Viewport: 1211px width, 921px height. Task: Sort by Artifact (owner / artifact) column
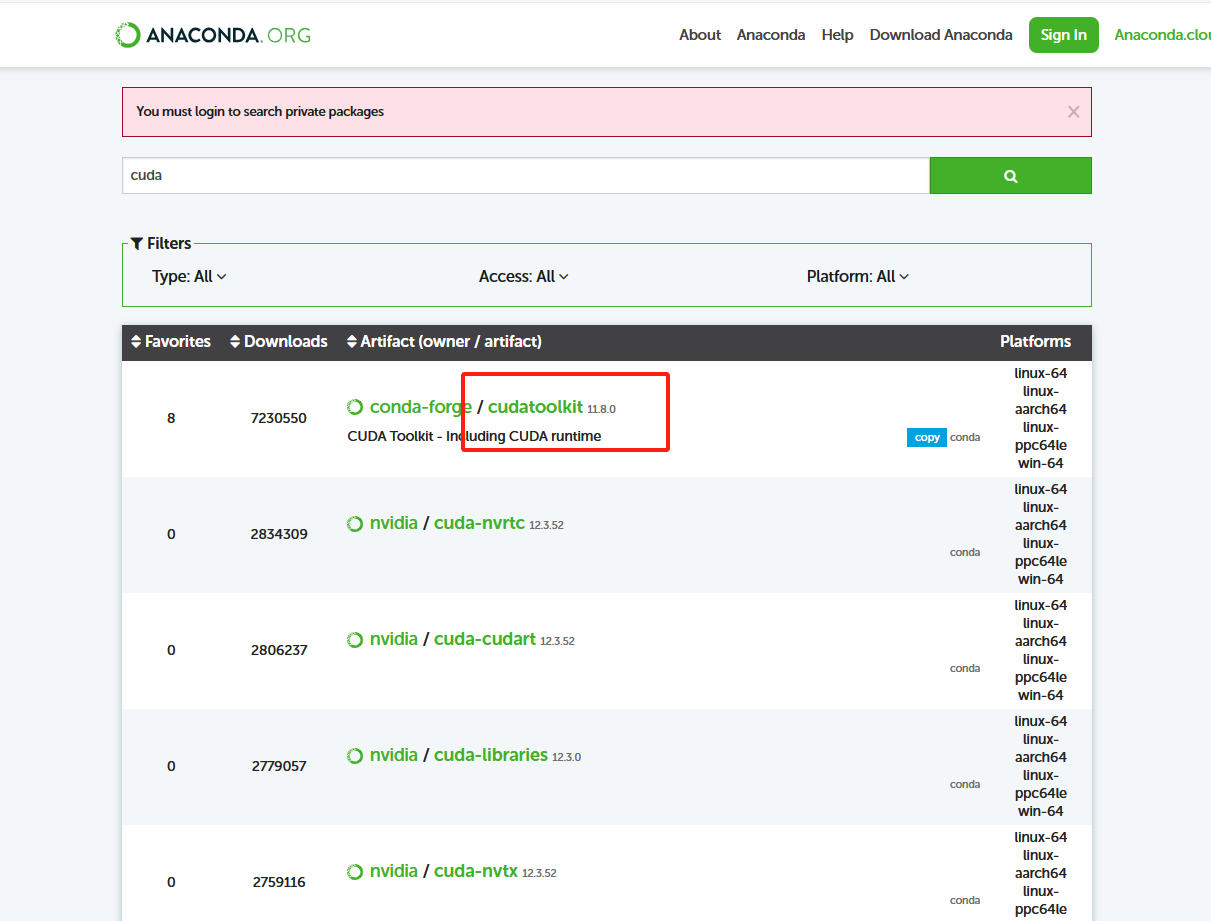444,342
